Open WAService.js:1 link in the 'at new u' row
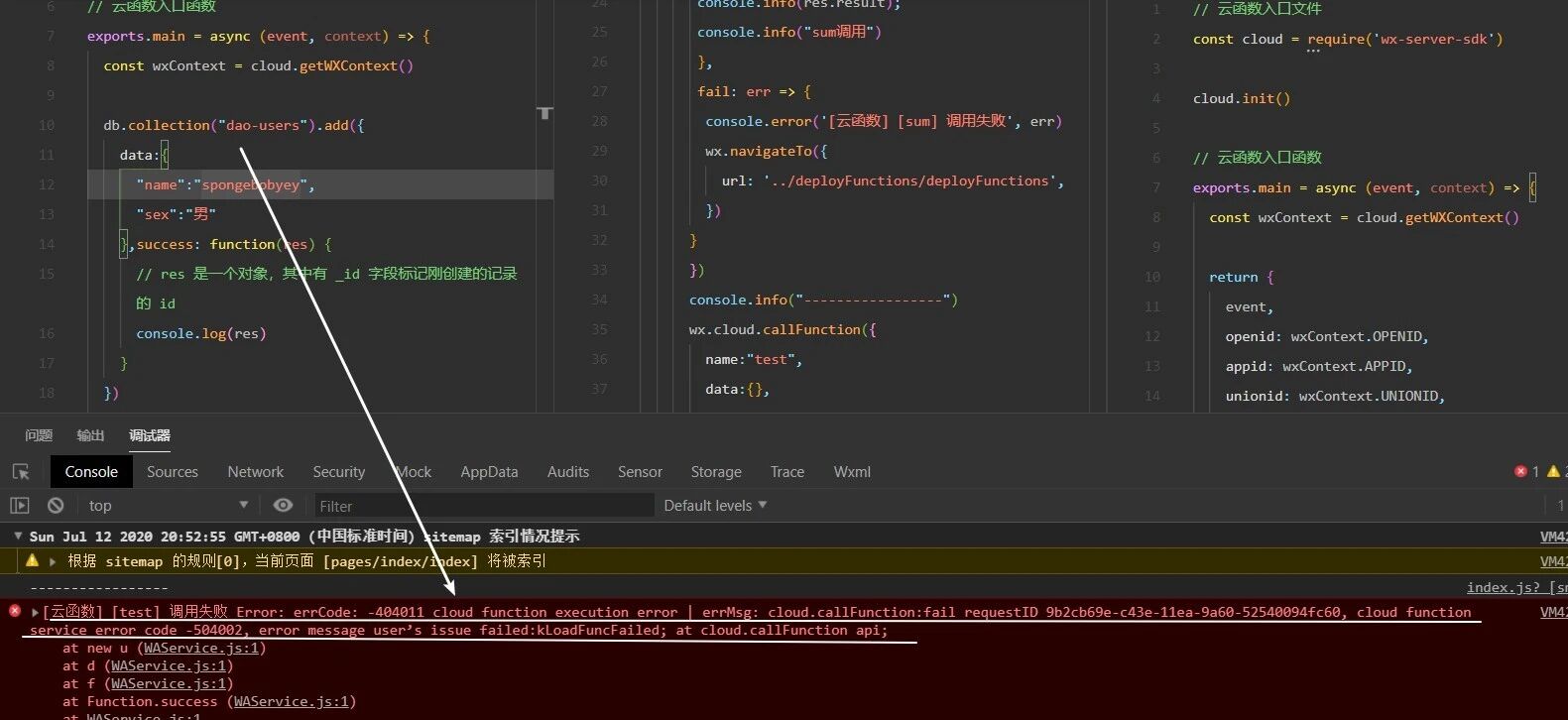This screenshot has width=1568, height=720. (x=201, y=649)
